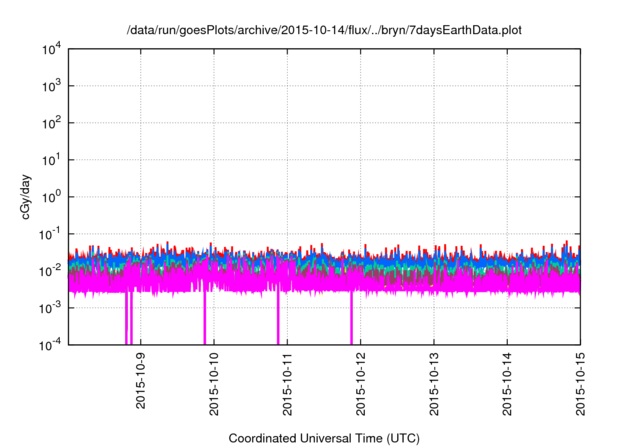This screenshot has height=448, width=640.
Task: Click the 2015-10-10 date tick label
Action: tap(214, 384)
